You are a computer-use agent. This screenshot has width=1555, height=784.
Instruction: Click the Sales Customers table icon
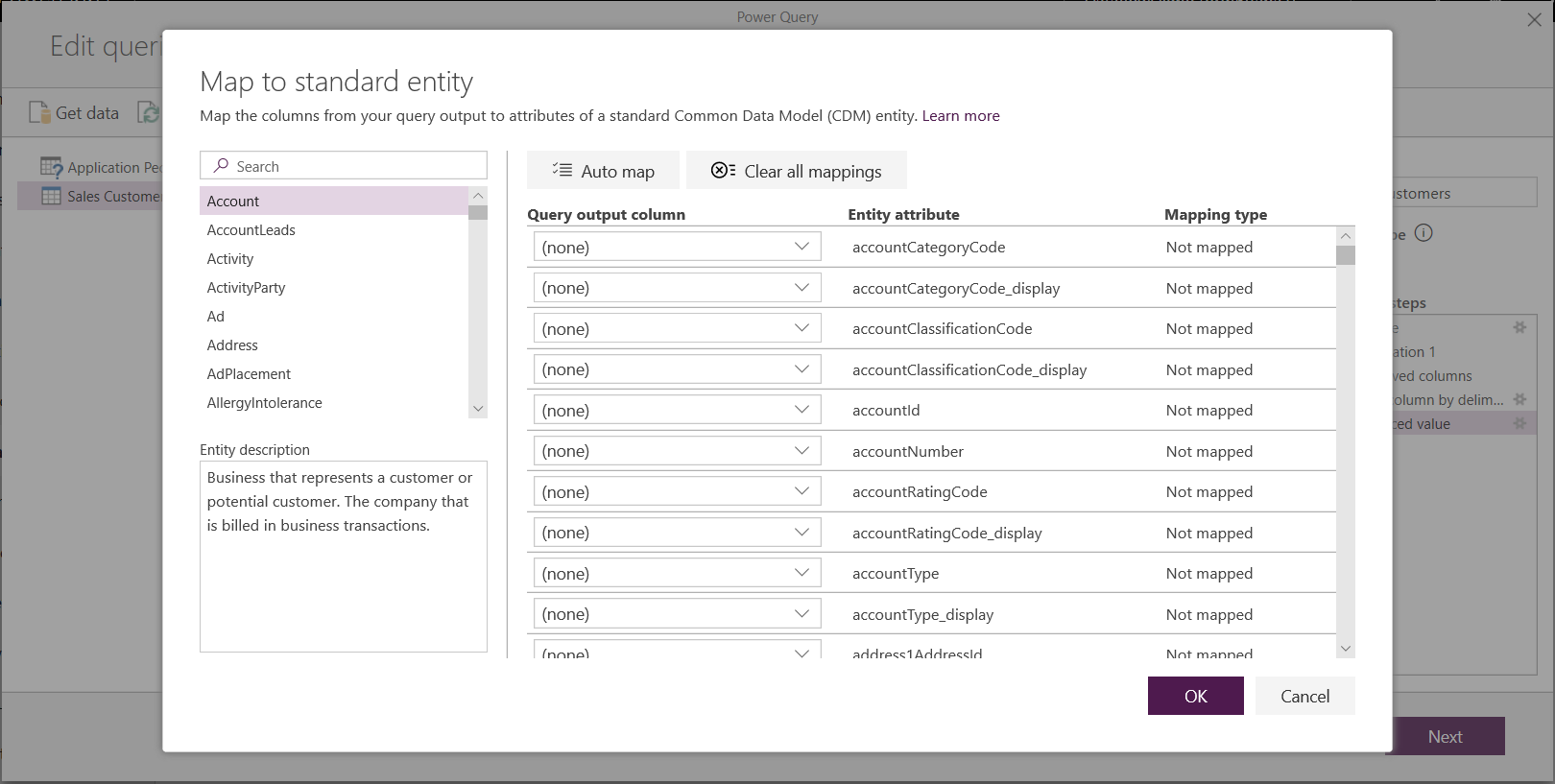[51, 196]
